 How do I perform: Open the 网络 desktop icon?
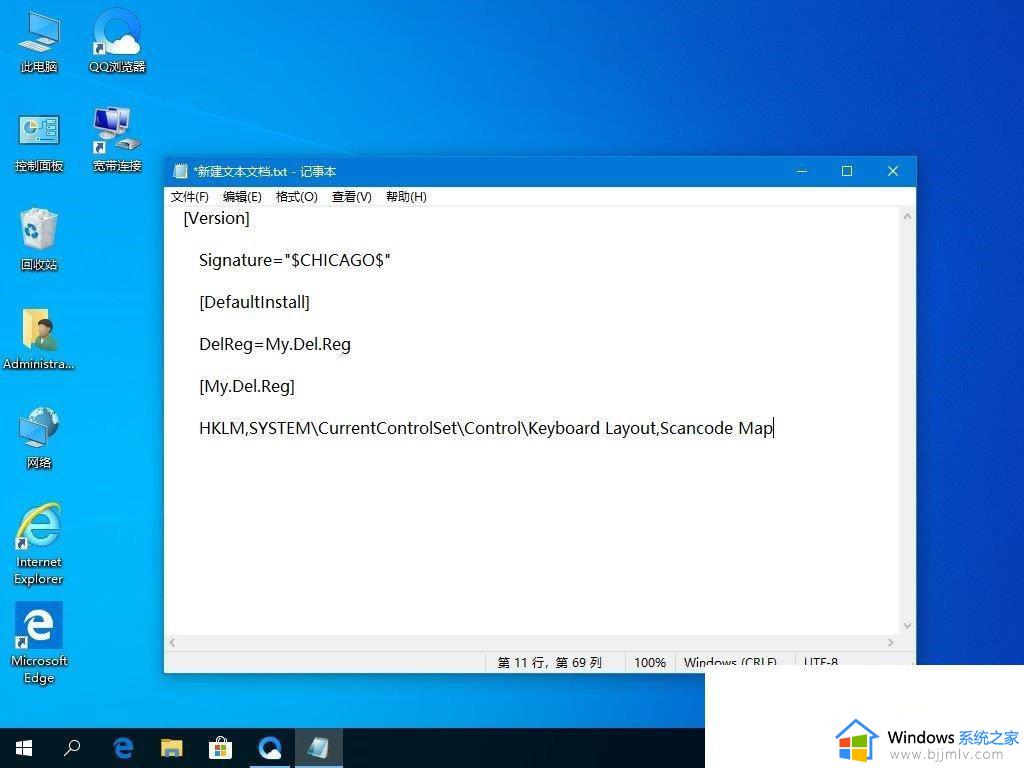[39, 436]
